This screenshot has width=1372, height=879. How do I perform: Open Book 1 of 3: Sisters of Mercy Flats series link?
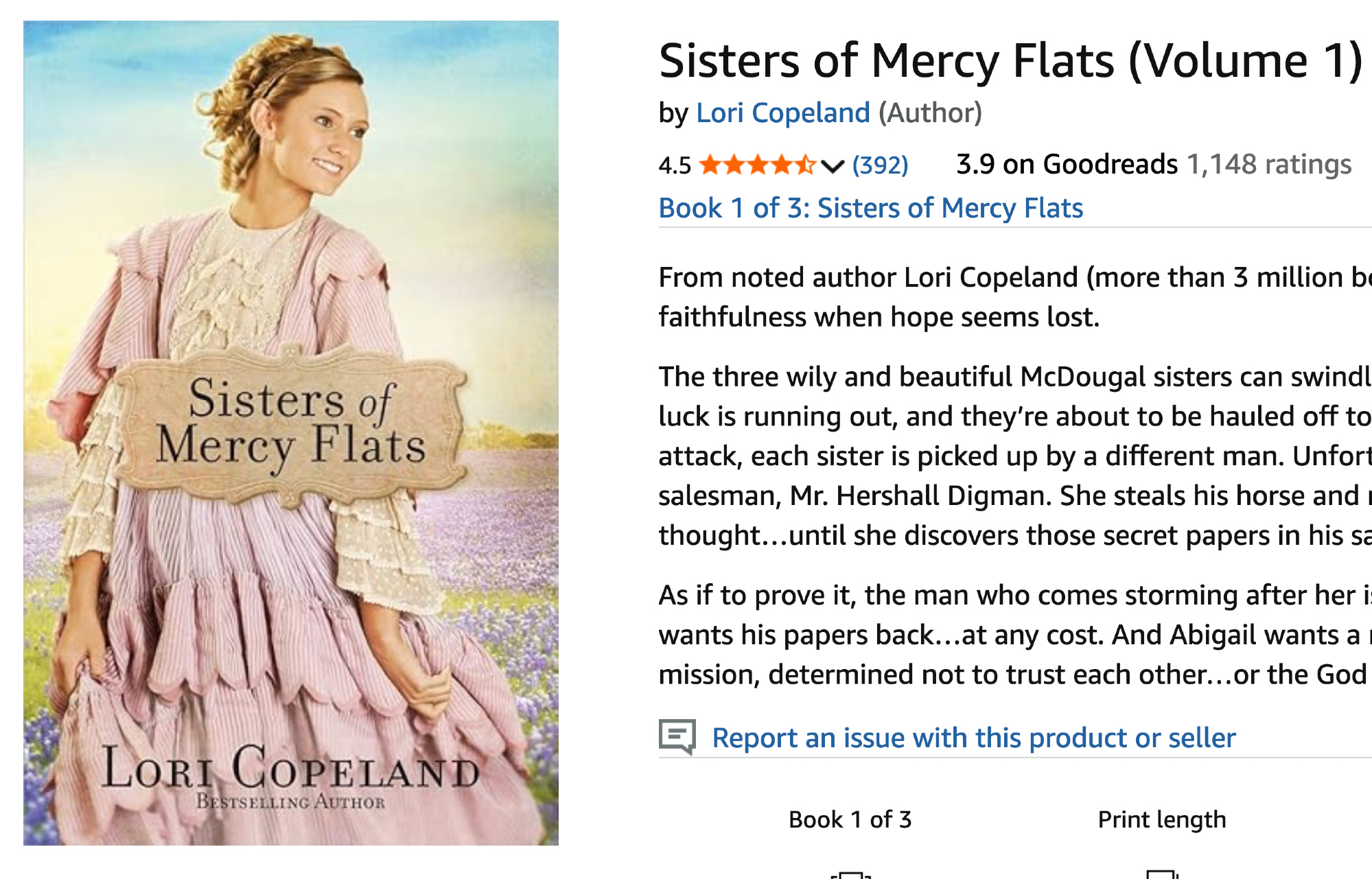(x=870, y=208)
